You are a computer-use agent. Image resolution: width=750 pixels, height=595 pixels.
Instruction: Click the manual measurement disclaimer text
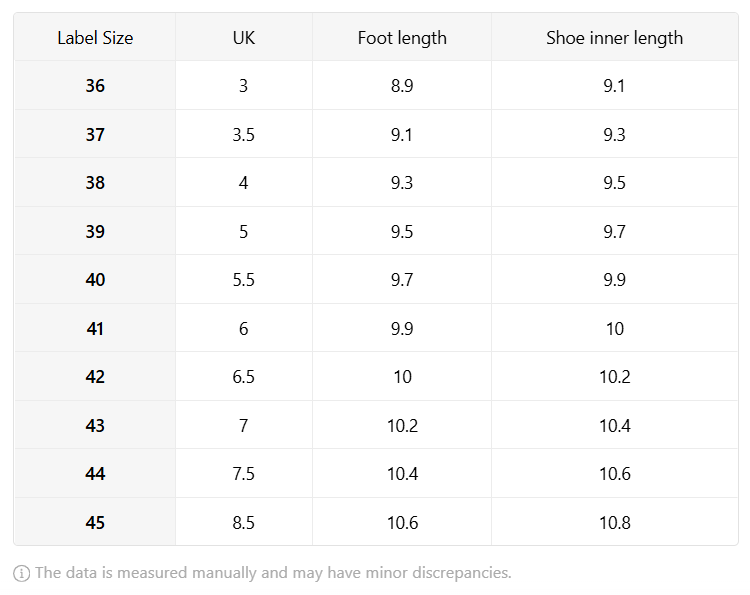[273, 573]
